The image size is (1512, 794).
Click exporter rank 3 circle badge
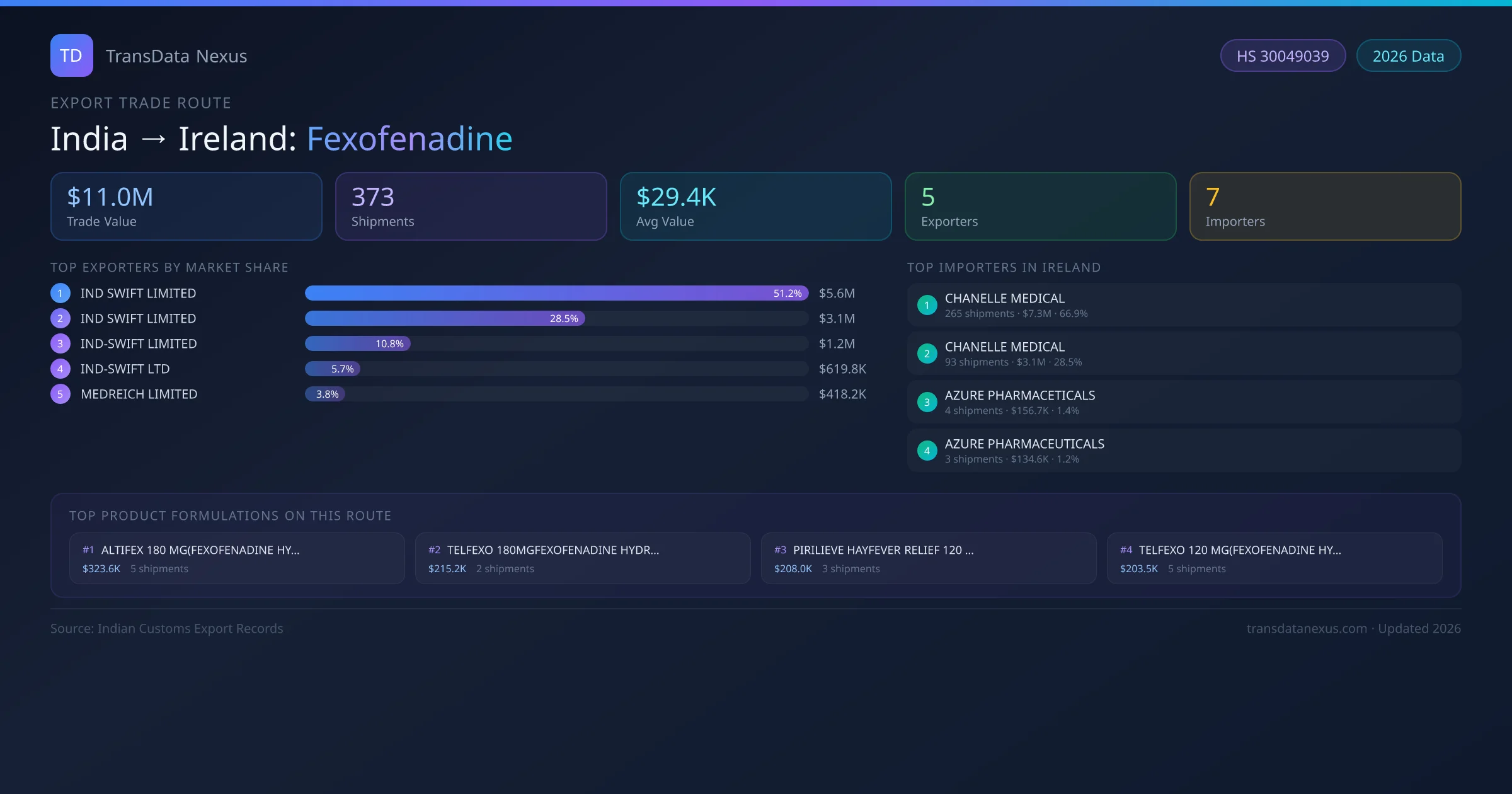coord(60,343)
